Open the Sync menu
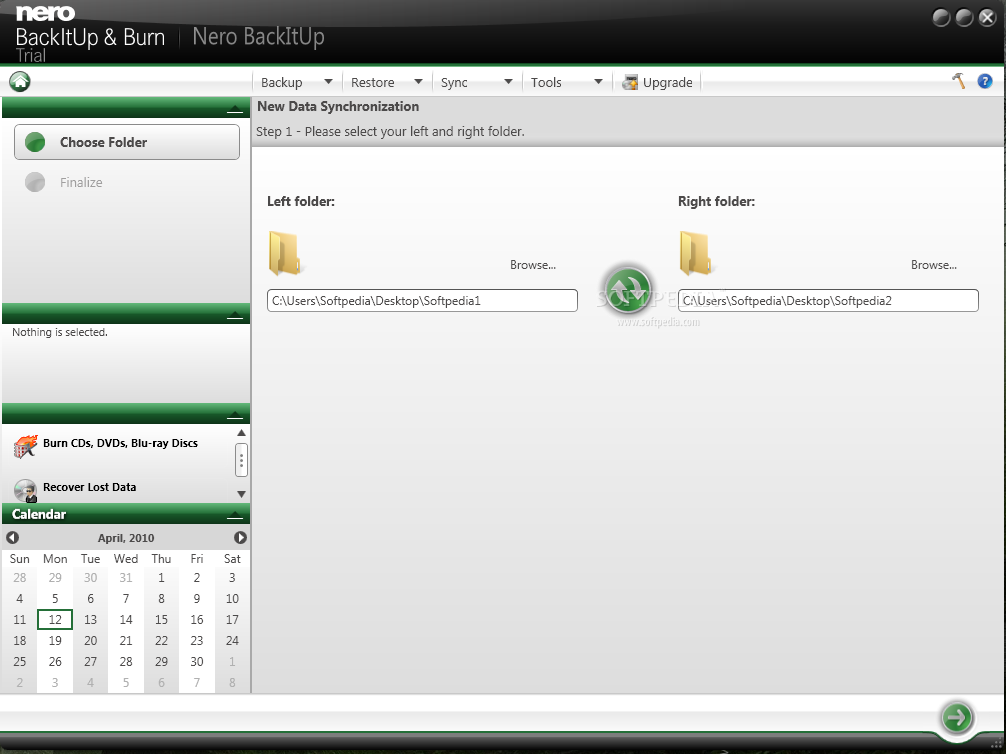Screen dimensions: 1006x754 coord(454,82)
